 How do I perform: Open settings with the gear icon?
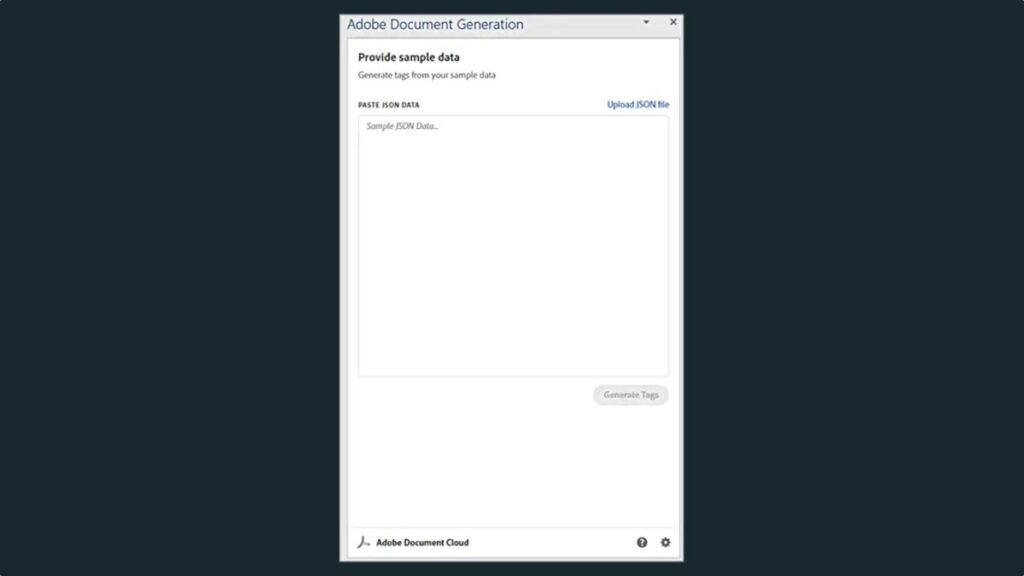point(665,542)
